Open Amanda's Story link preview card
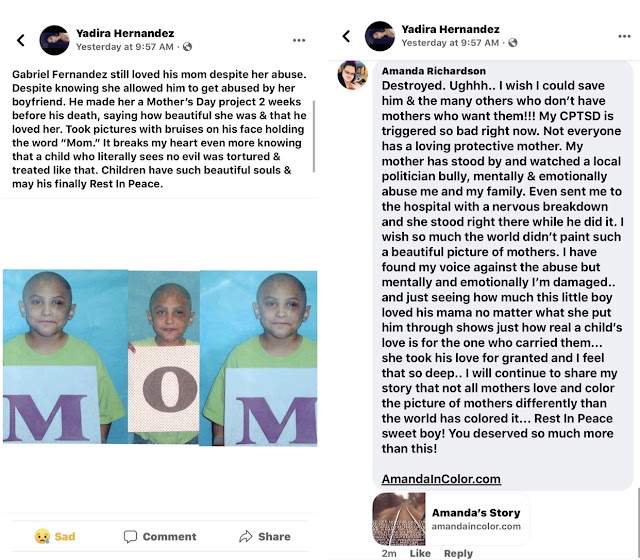The width and height of the screenshot is (640, 560). point(451,519)
